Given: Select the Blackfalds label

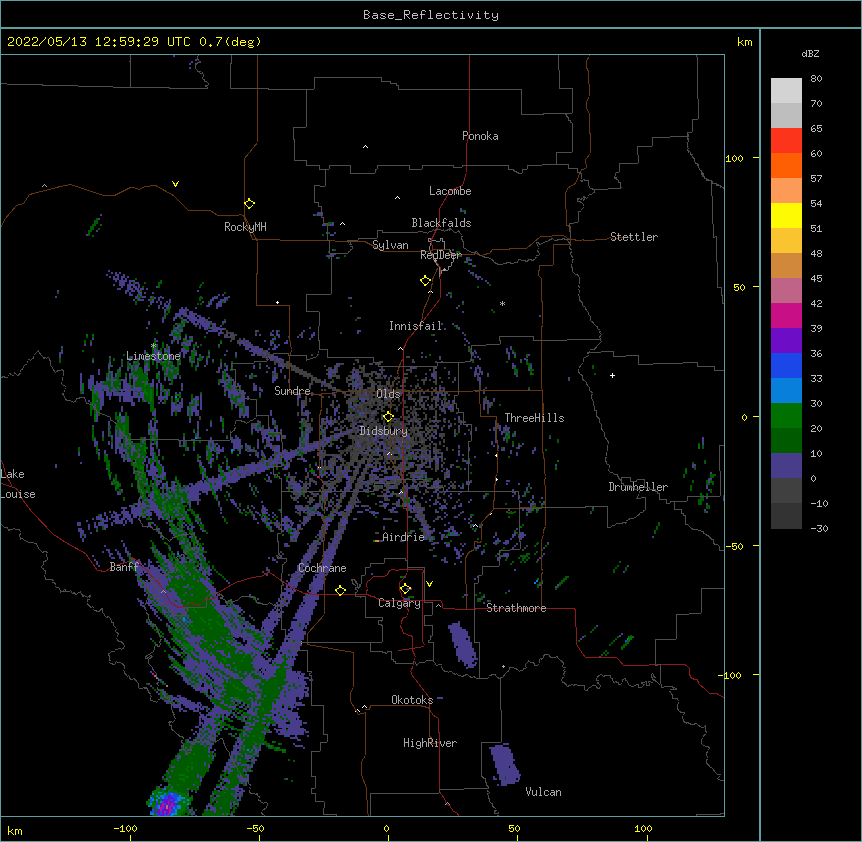Looking at the screenshot, I should [x=441, y=223].
